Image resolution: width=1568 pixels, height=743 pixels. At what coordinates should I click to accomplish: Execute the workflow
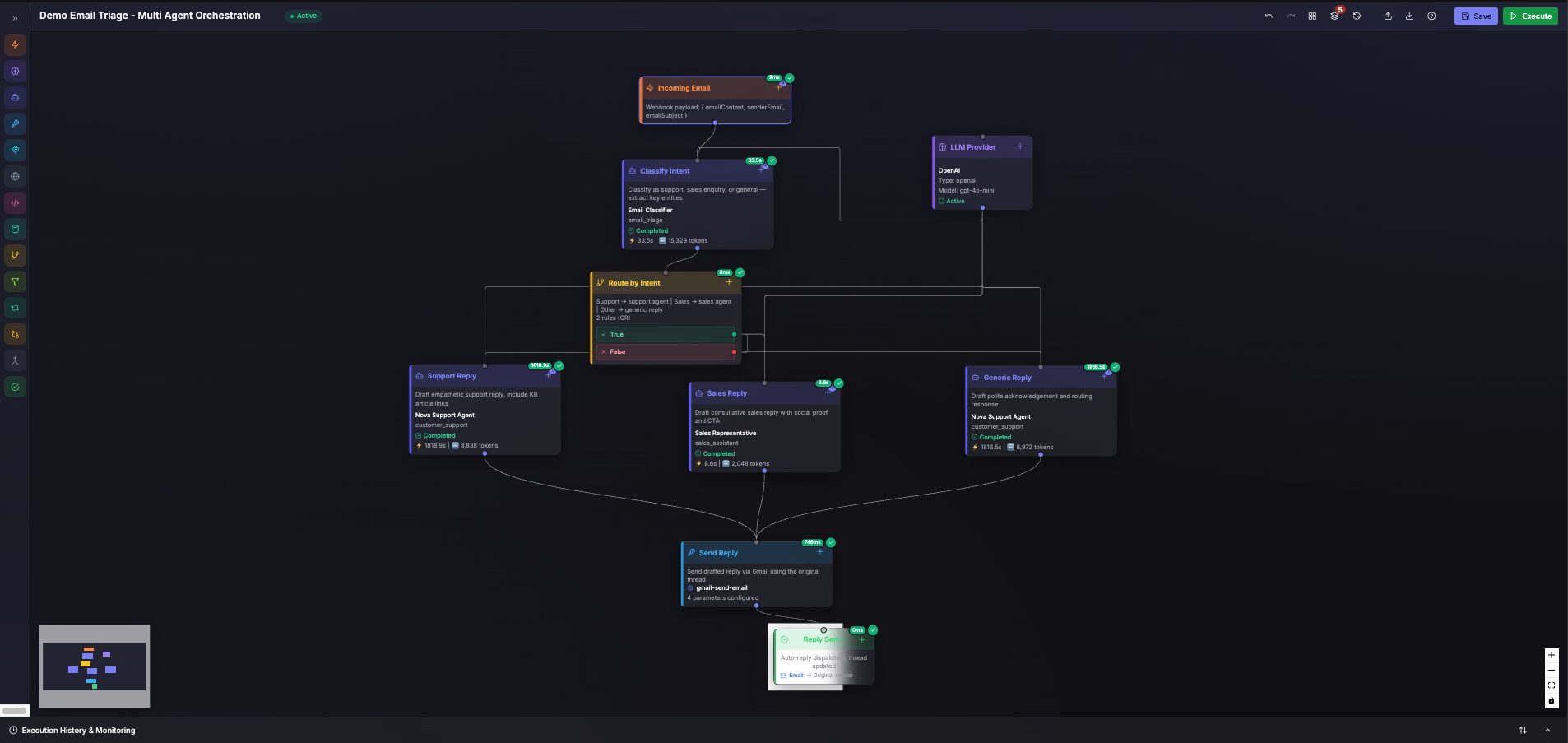(x=1530, y=16)
